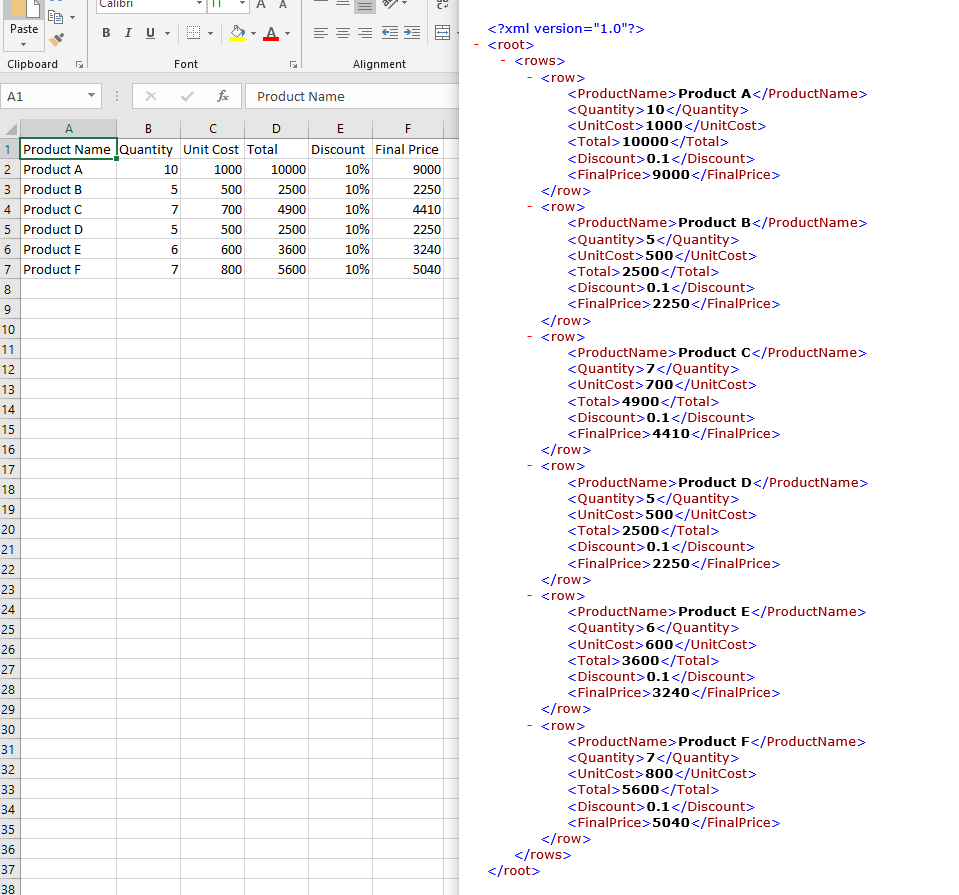The height and width of the screenshot is (895, 959).
Task: Click the Bold formatting icon
Action: 106,33
